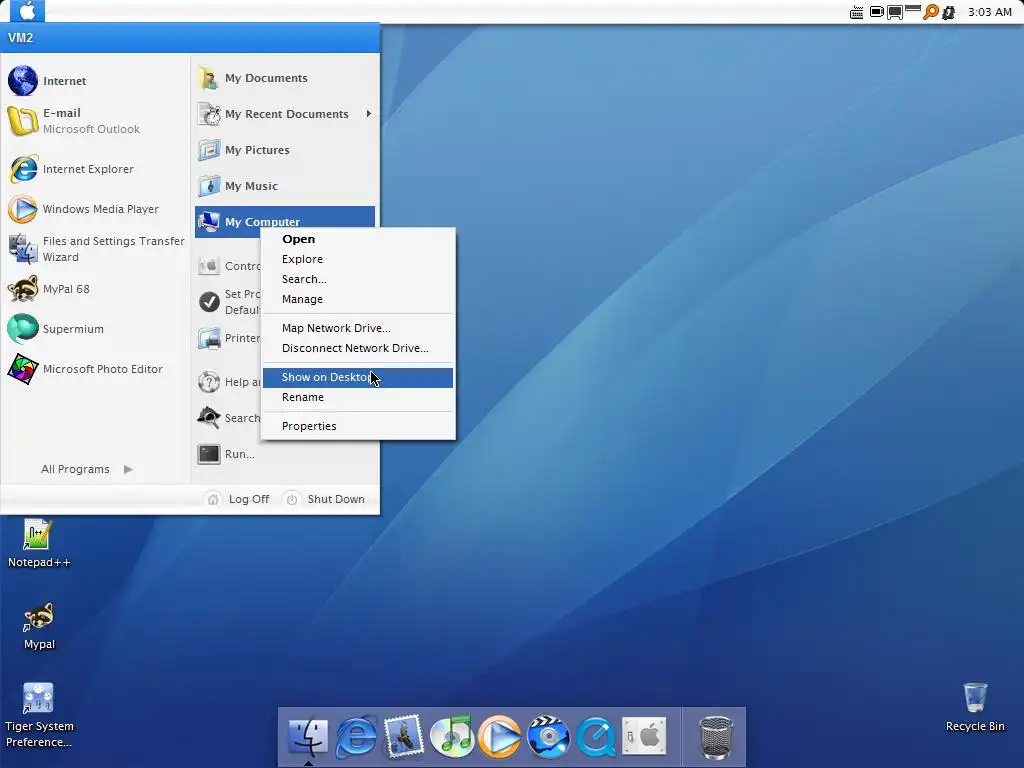This screenshot has width=1024, height=768.
Task: Click the orange magnifier tray icon
Action: click(x=931, y=12)
